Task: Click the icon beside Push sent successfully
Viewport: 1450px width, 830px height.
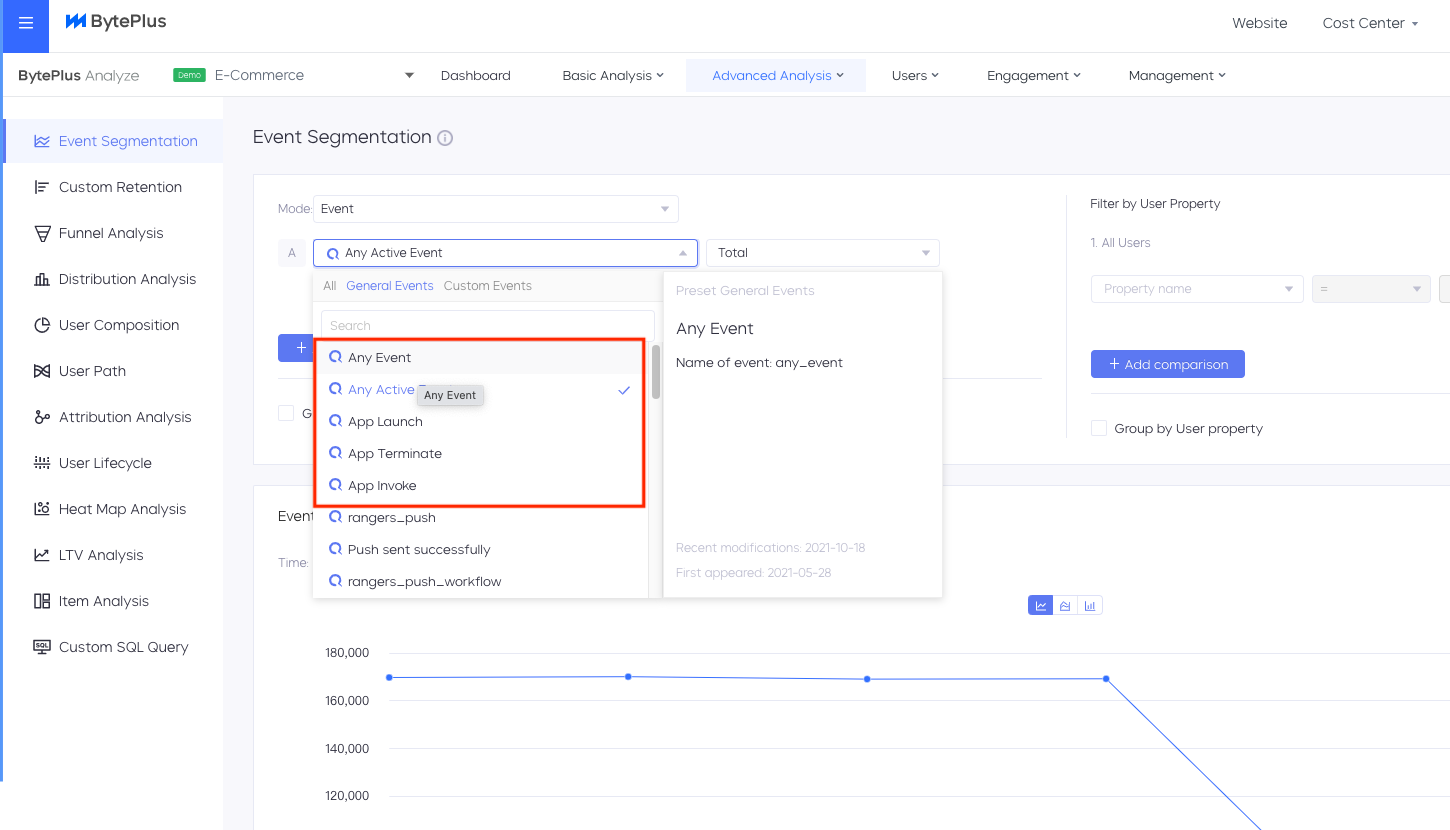Action: coord(336,549)
